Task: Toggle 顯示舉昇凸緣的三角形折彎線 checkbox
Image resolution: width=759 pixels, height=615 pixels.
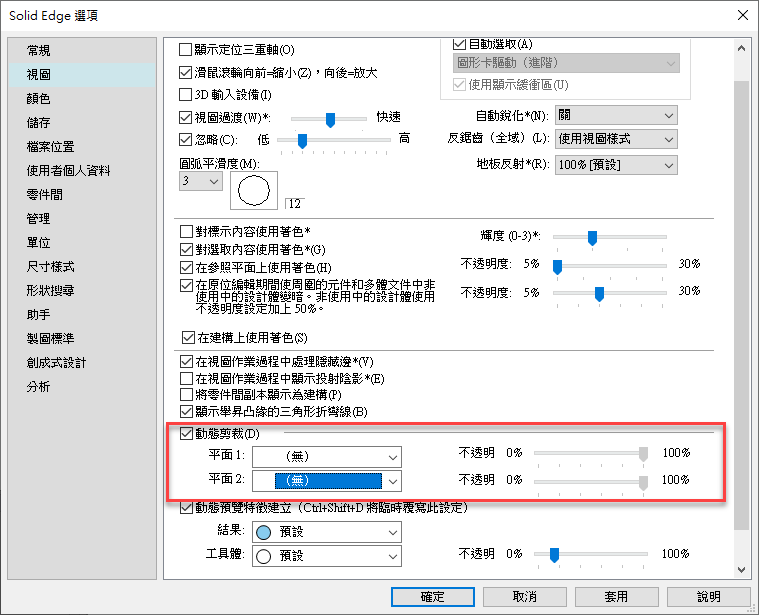Action: 186,411
